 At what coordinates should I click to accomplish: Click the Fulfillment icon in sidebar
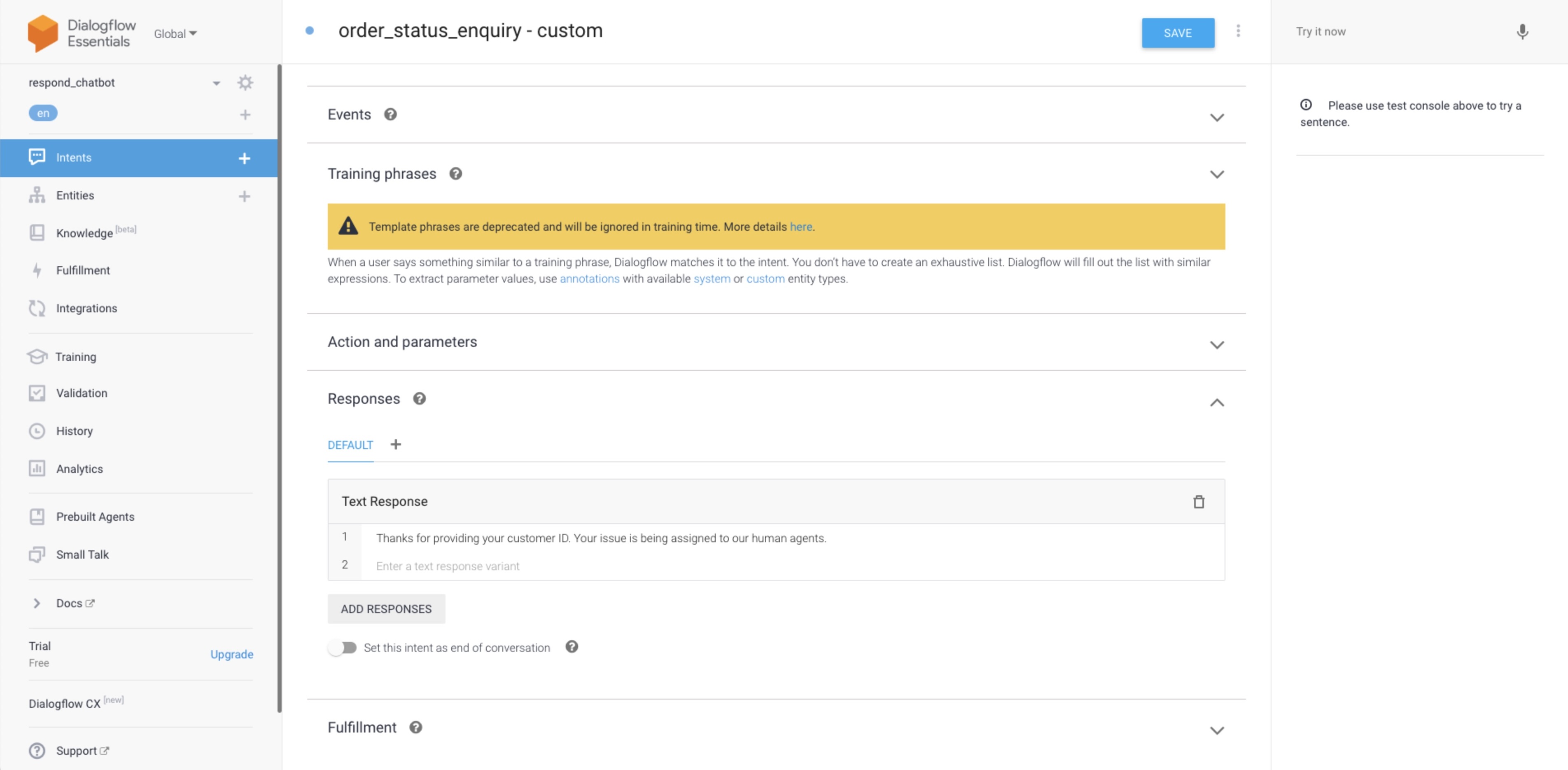(x=36, y=270)
